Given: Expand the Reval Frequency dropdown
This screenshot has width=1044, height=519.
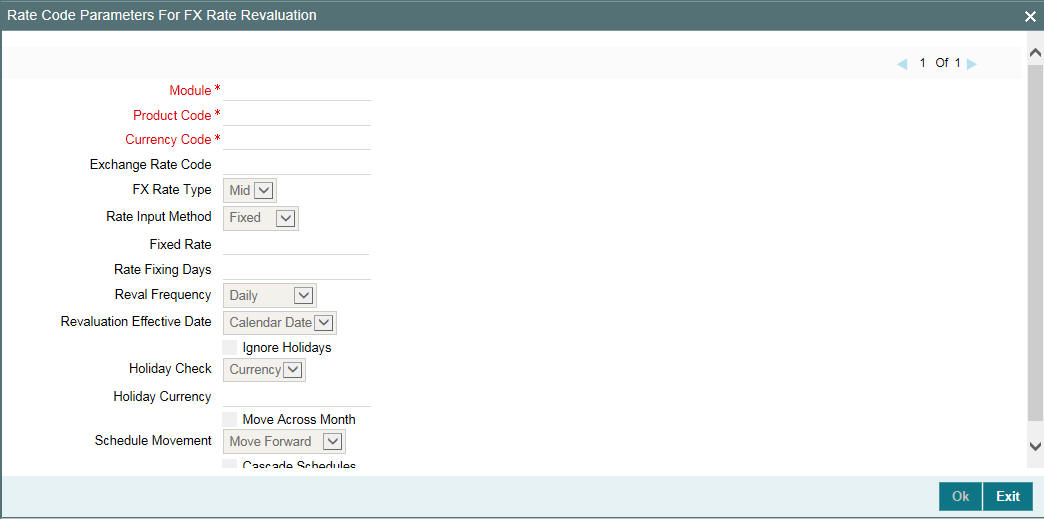Looking at the screenshot, I should [x=270, y=295].
